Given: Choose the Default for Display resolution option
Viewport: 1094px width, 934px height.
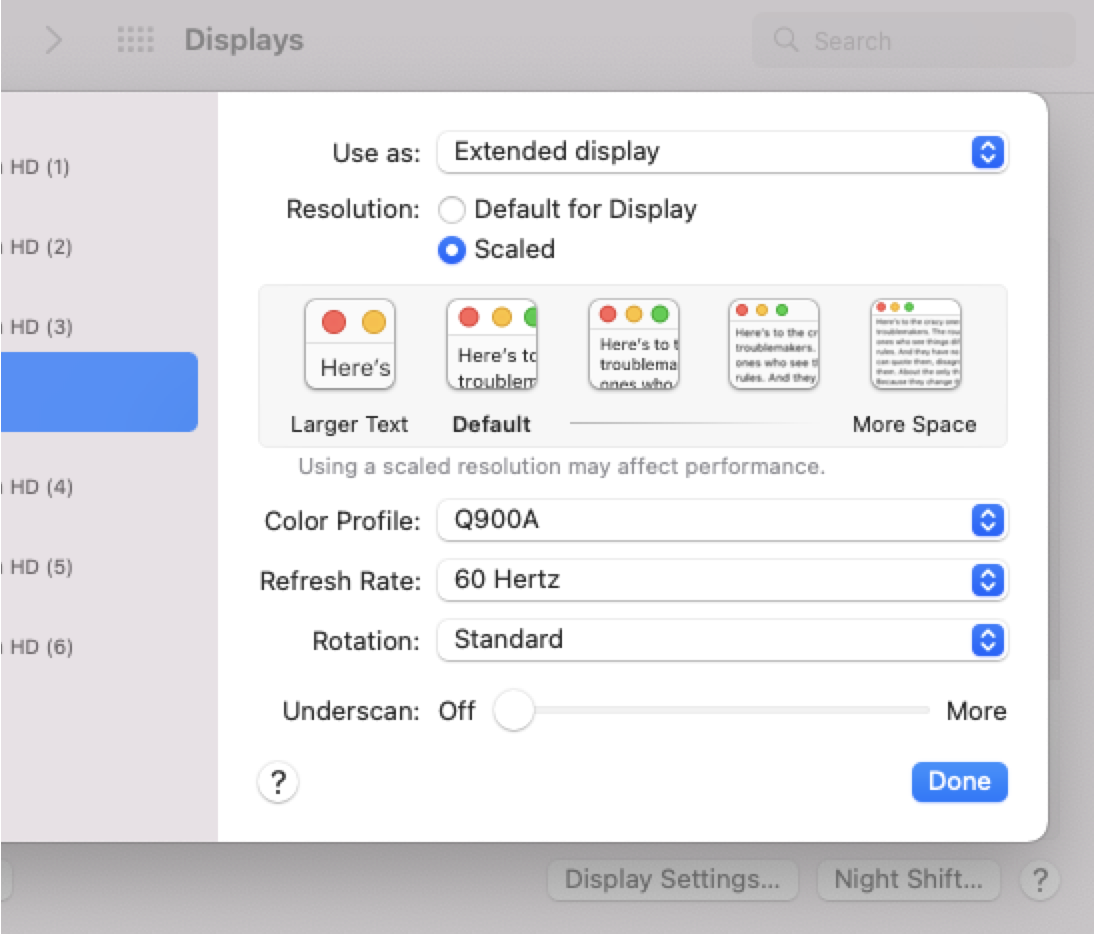Looking at the screenshot, I should (x=452, y=210).
